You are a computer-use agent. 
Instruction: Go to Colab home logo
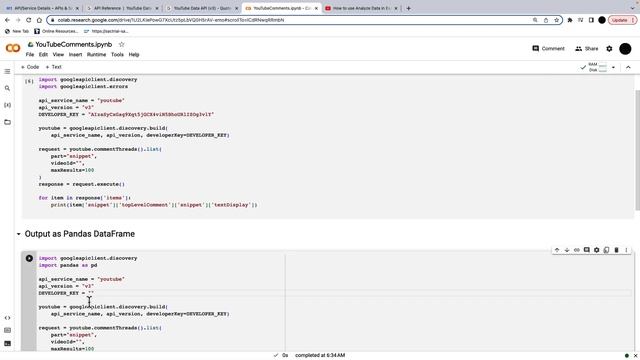point(13,48)
